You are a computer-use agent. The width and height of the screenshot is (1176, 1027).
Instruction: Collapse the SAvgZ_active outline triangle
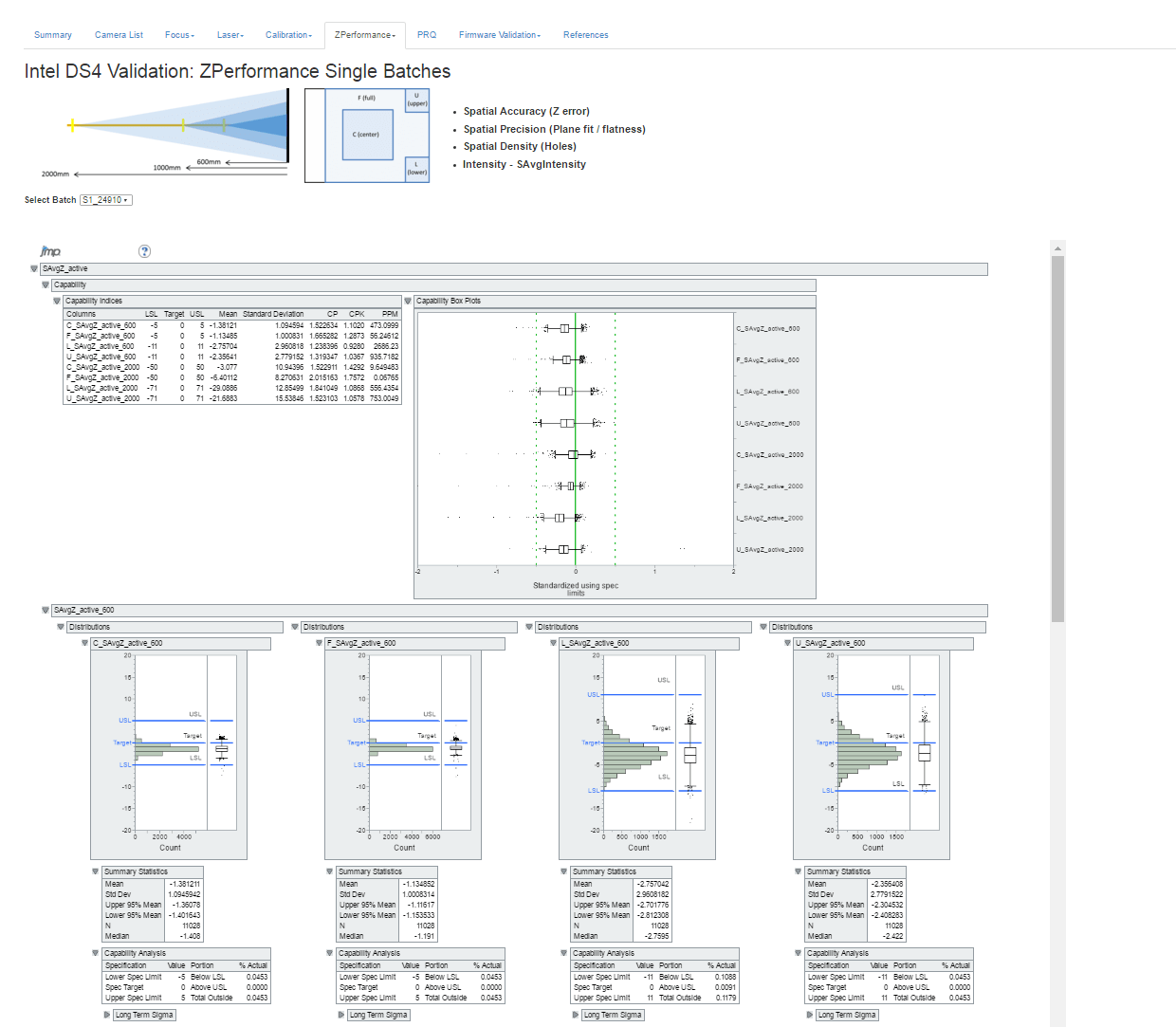coord(34,269)
